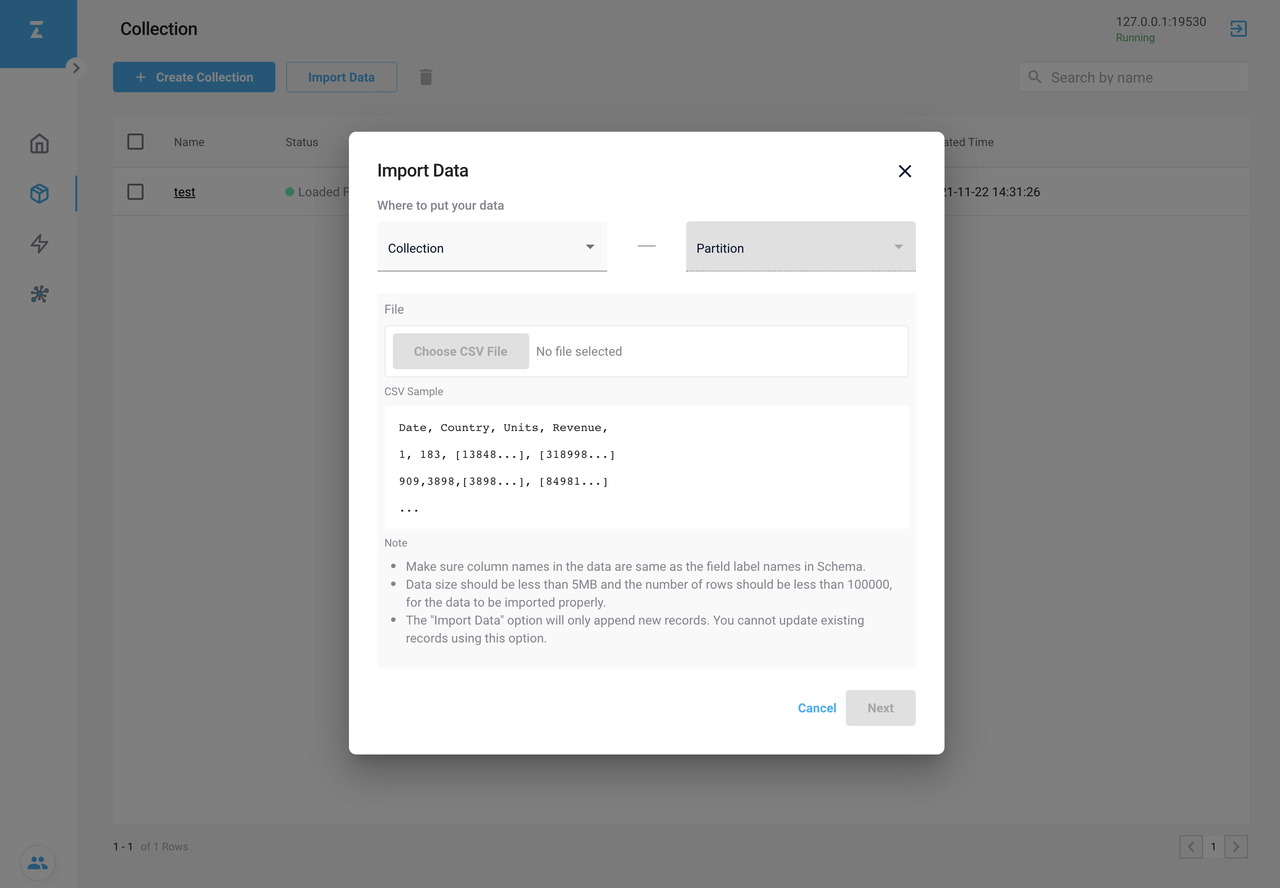Image resolution: width=1280 pixels, height=888 pixels.
Task: Click the CSV sample header line 'Date, Country, Units, Revenue,'
Action: point(503,428)
